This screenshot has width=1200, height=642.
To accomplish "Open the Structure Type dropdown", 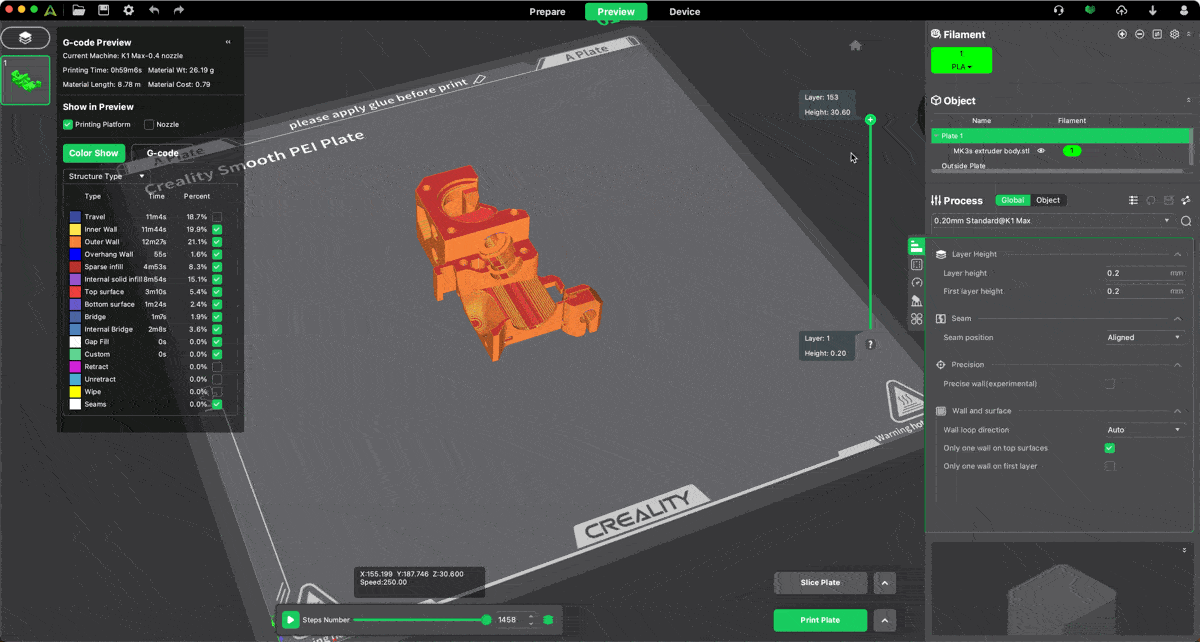I will (106, 176).
